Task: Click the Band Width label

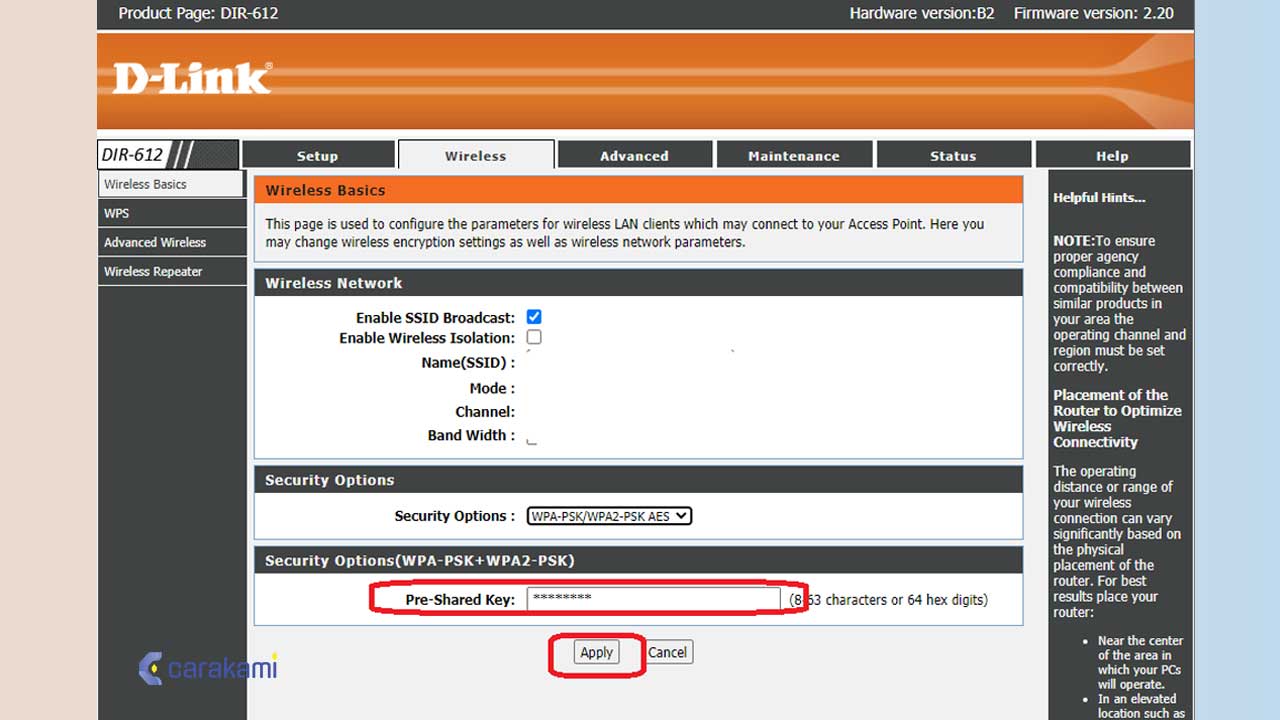Action: click(x=471, y=435)
